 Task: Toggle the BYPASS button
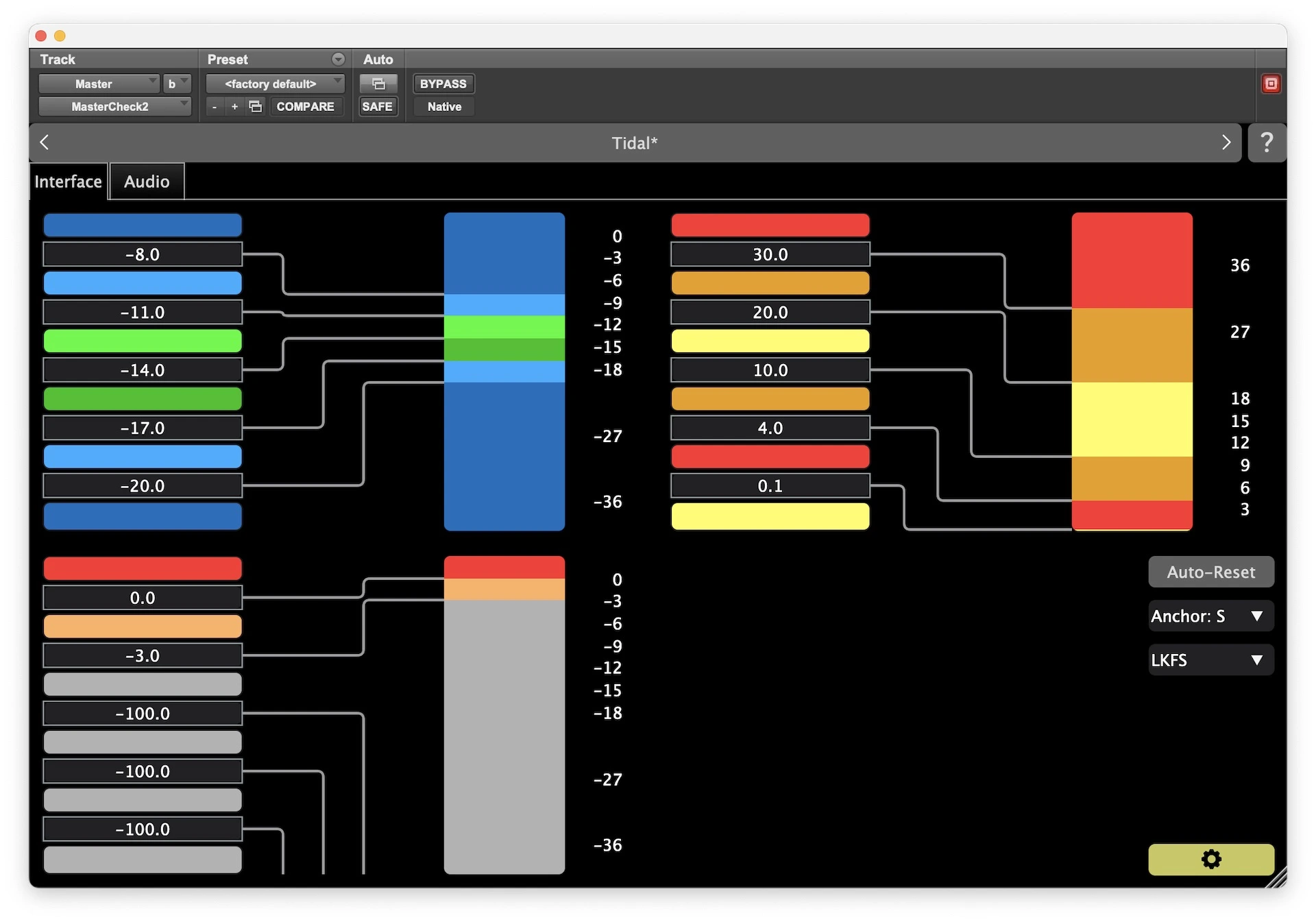[x=443, y=84]
